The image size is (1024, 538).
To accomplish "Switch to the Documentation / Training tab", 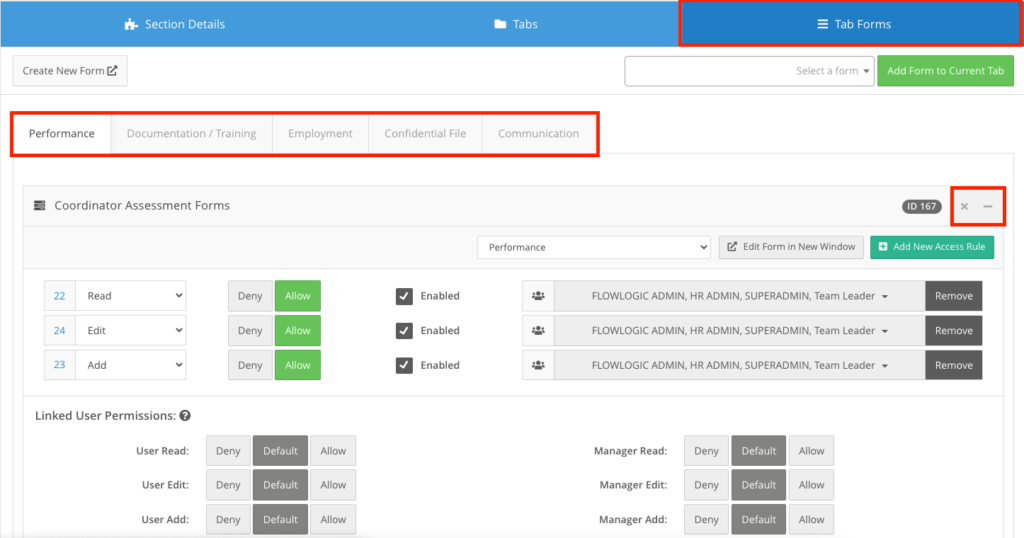I will tap(191, 134).
